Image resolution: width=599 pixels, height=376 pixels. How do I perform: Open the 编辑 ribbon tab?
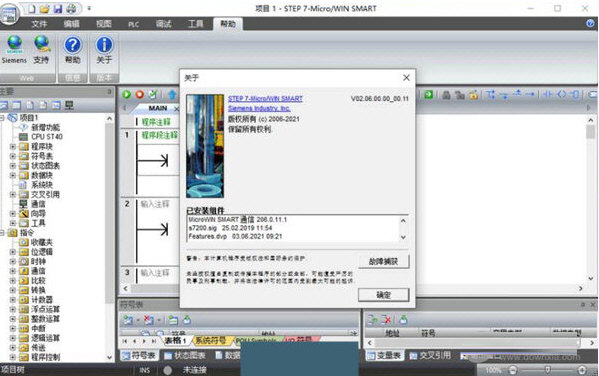point(71,24)
